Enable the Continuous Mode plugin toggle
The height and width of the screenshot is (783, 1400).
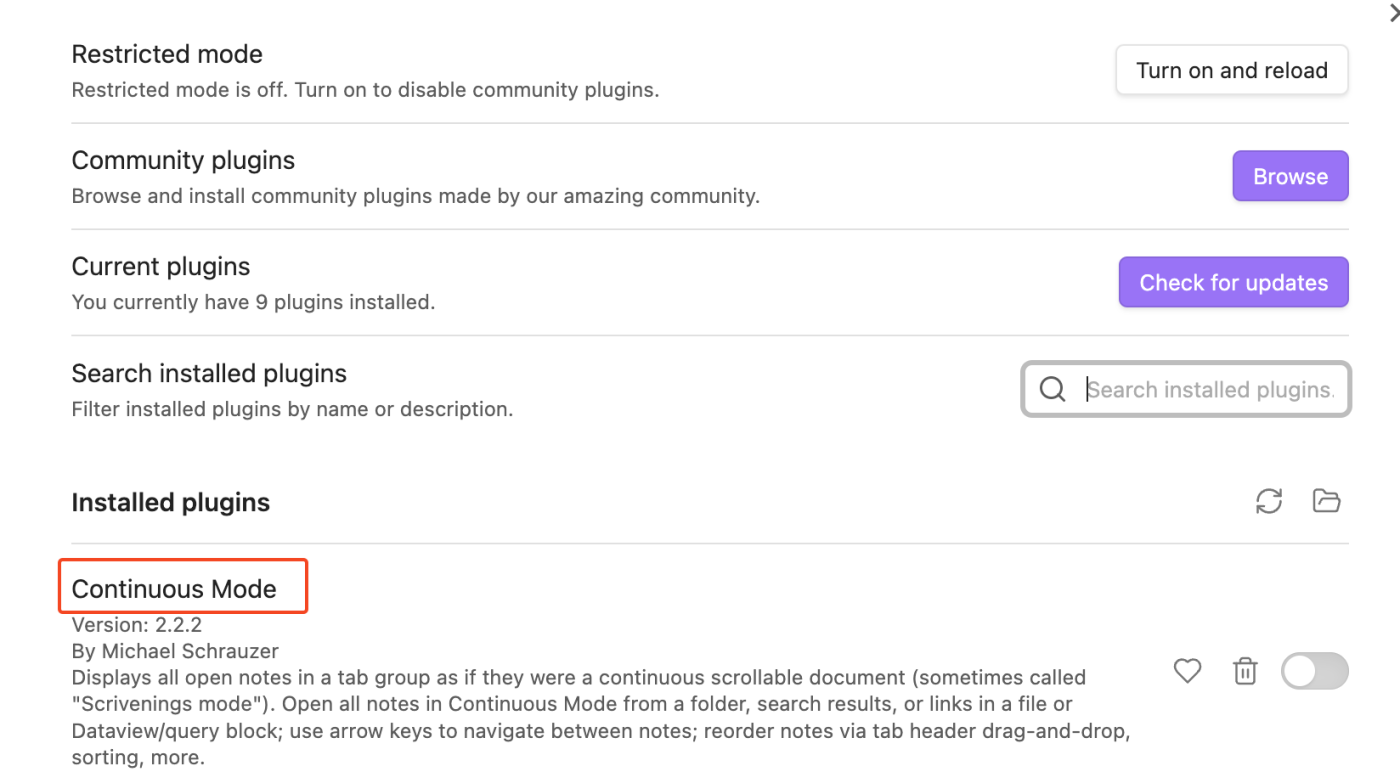click(1314, 671)
